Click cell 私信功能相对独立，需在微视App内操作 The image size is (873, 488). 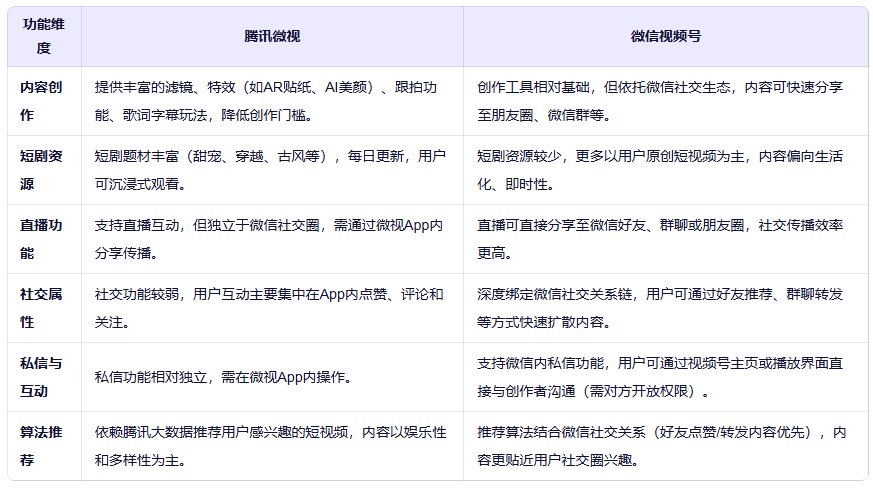[x=272, y=377]
